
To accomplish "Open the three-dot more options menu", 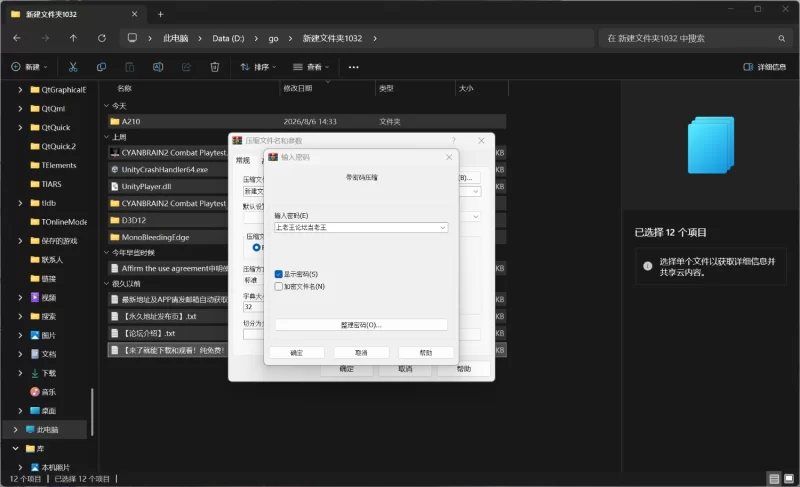I will pyautogui.click(x=354, y=67).
